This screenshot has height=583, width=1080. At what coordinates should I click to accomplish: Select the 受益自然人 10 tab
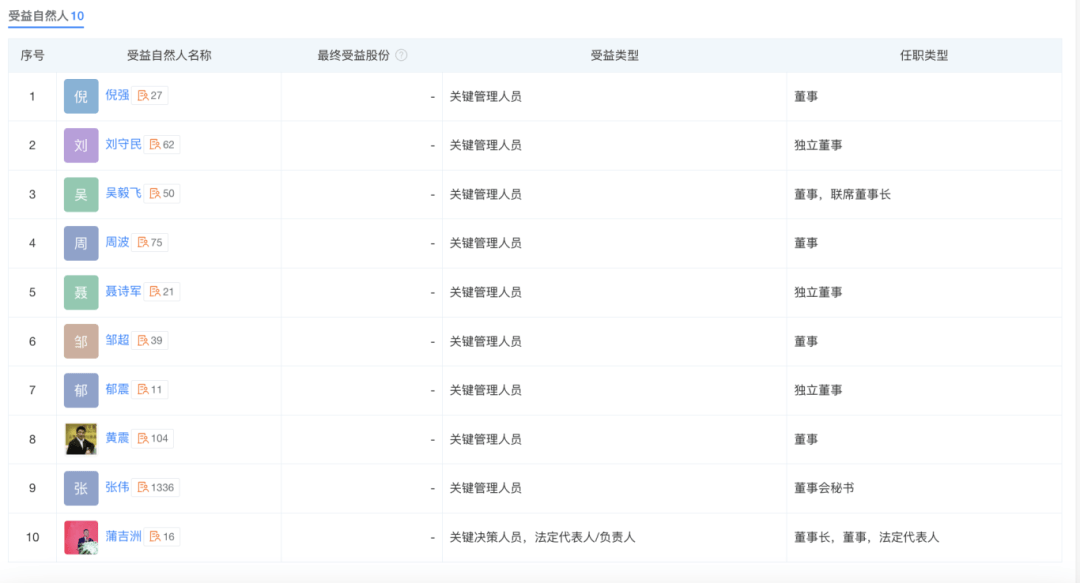tap(46, 16)
